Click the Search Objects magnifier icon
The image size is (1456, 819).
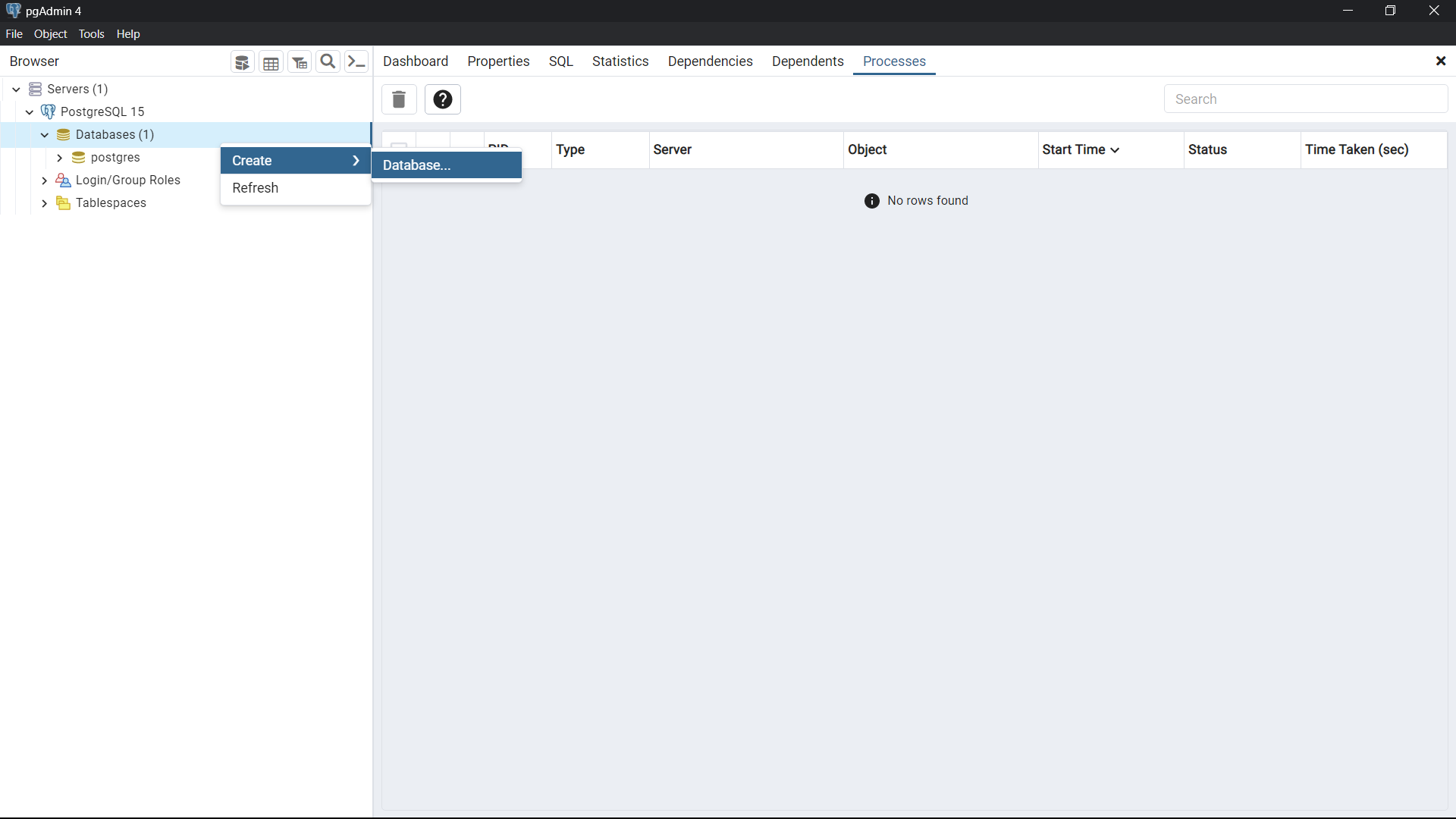tap(328, 62)
